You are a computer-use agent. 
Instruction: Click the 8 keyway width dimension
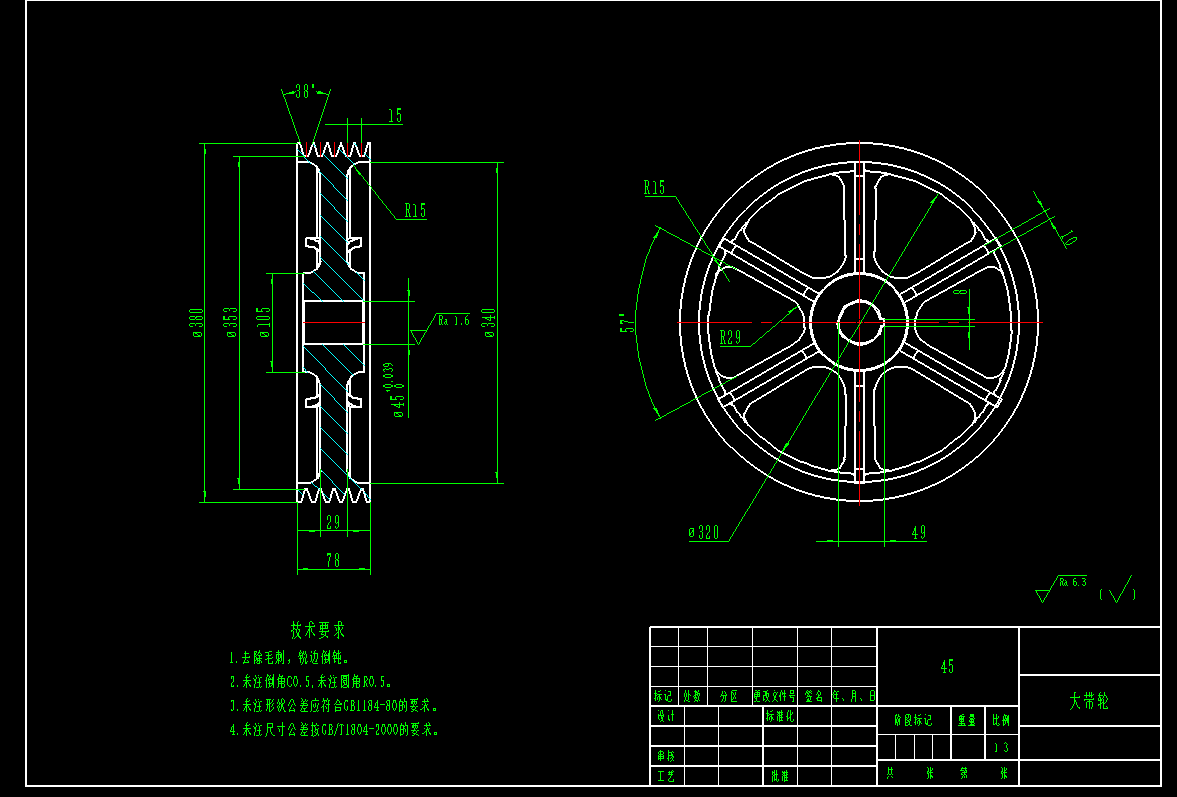pyautogui.click(x=962, y=292)
